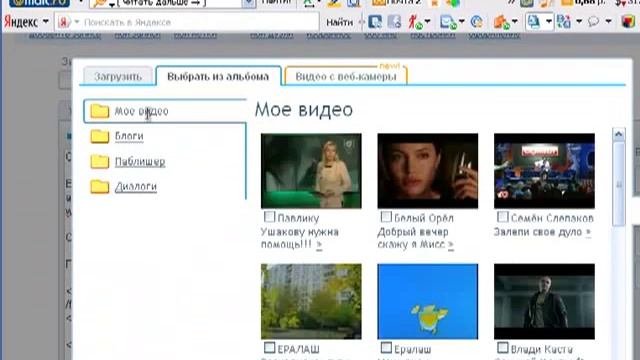Click the blue Ералаш video thumbnail

pyautogui.click(x=427, y=302)
